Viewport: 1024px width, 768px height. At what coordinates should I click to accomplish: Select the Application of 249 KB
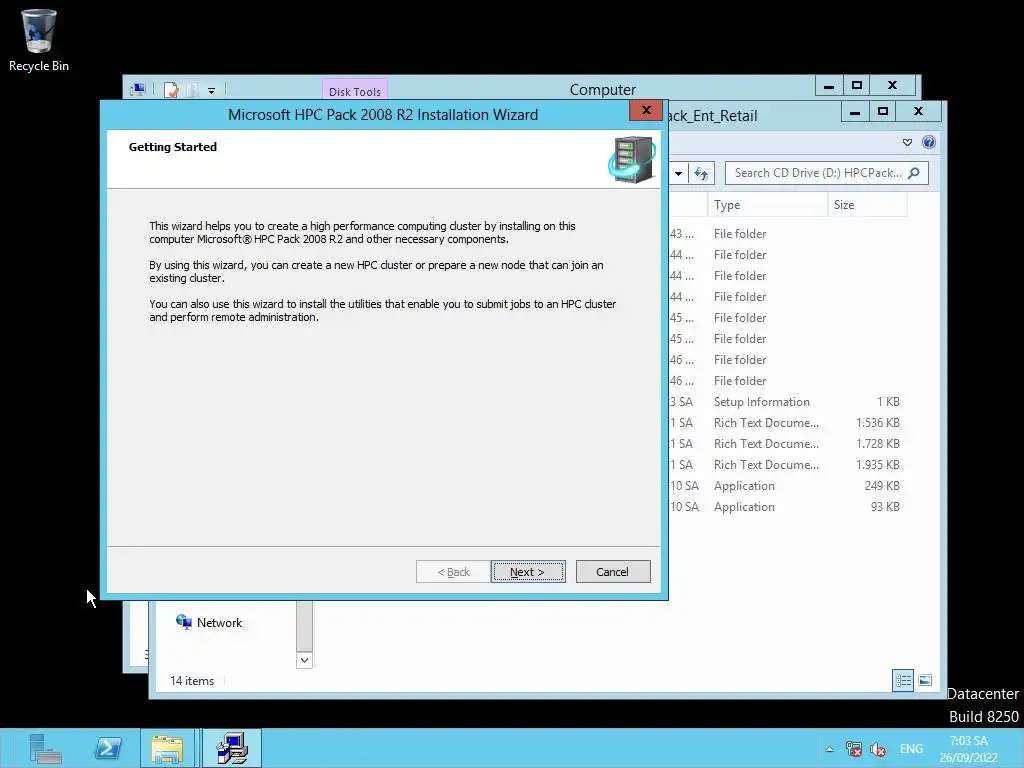point(788,486)
